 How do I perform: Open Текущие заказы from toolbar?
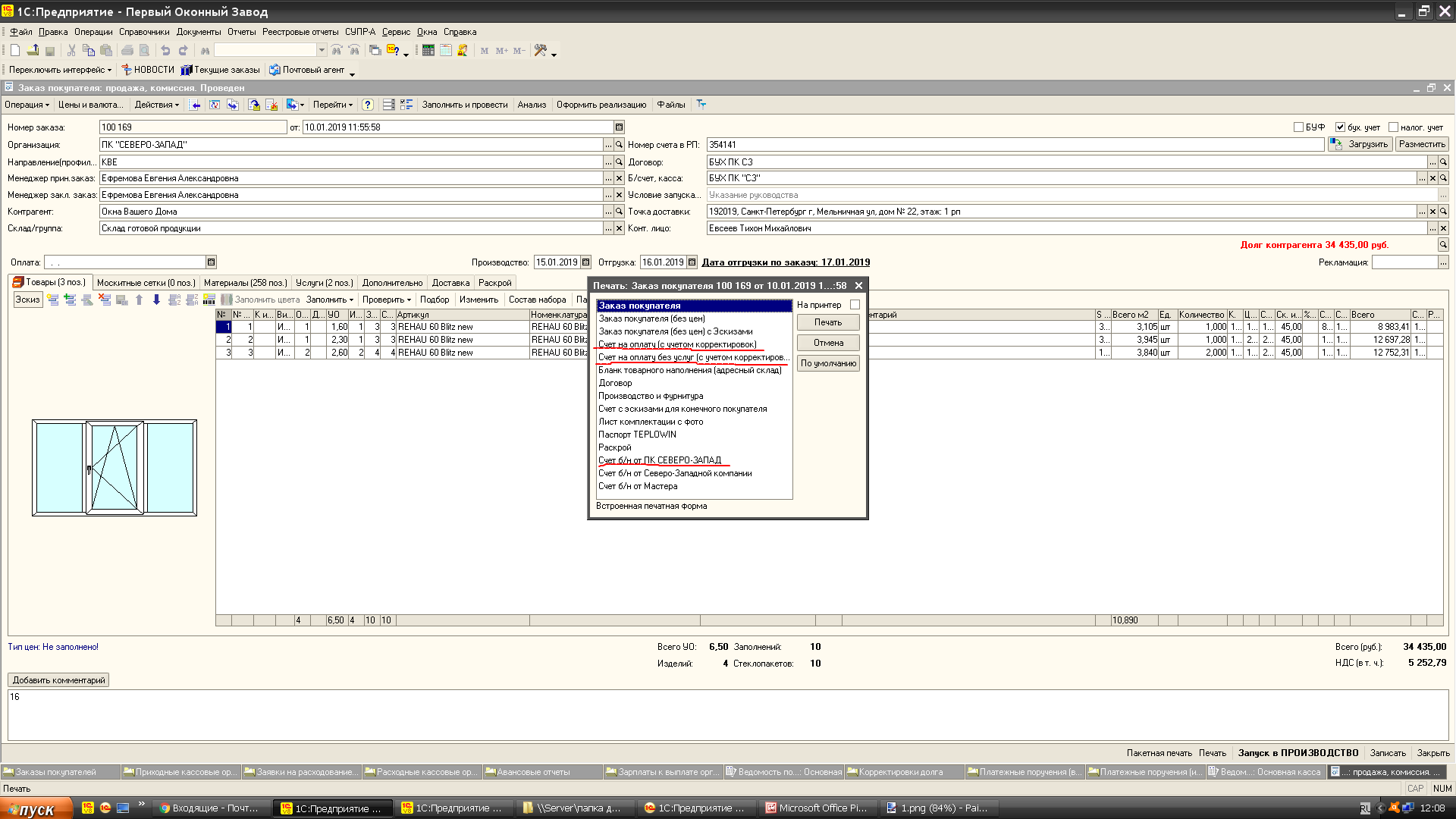click(x=221, y=70)
